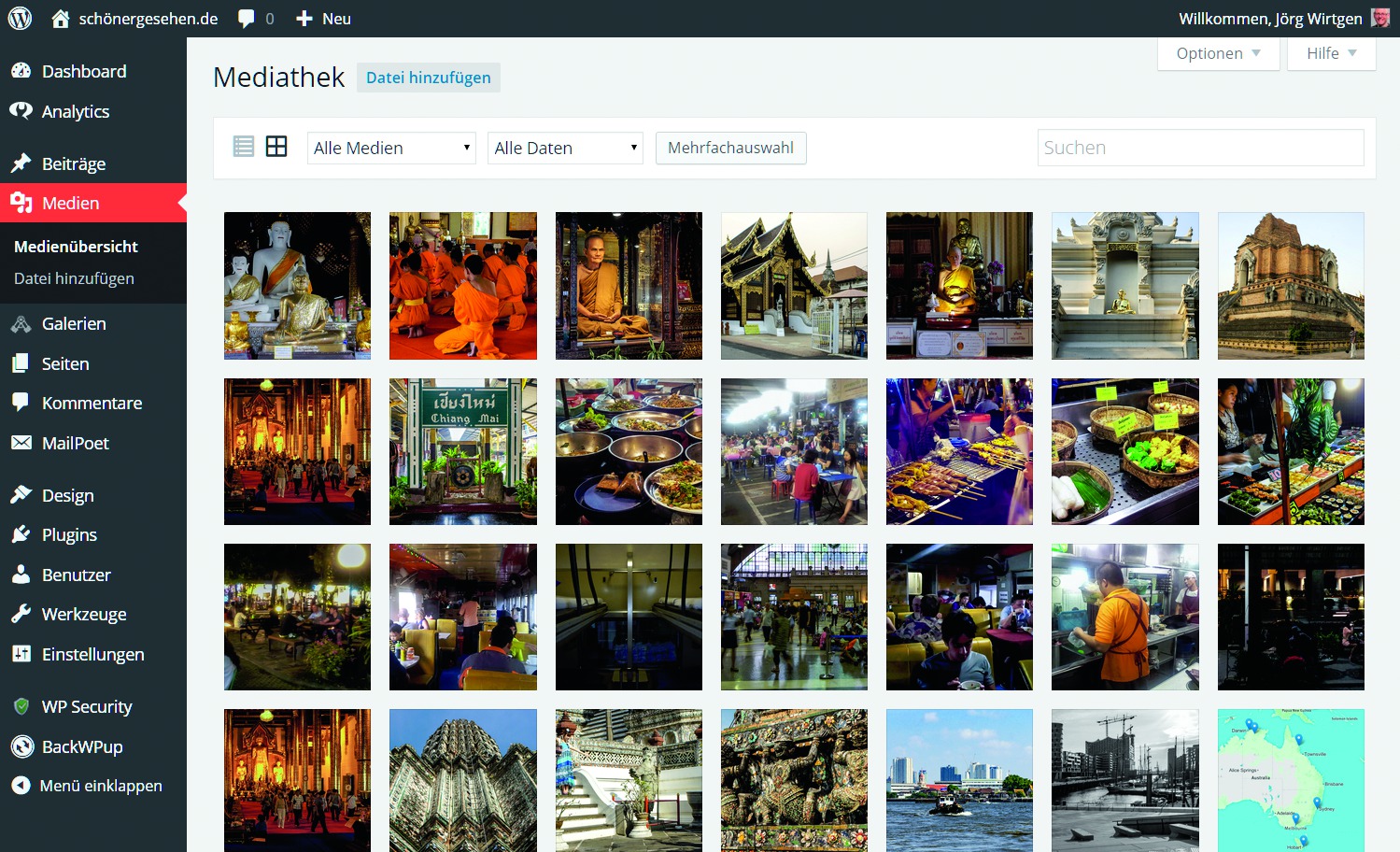
Task: Open the schönergesehen.de site link
Action: click(148, 19)
